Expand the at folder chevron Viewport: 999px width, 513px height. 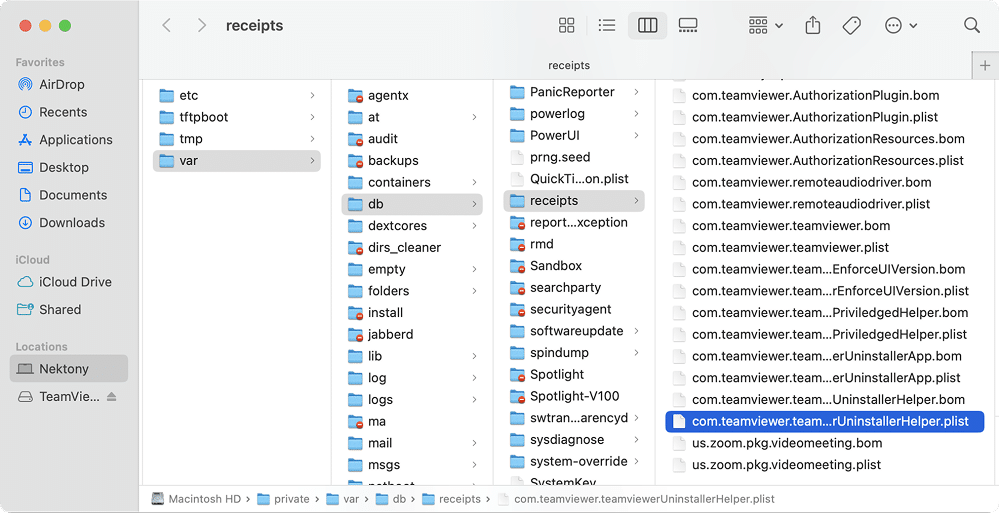[x=475, y=117]
